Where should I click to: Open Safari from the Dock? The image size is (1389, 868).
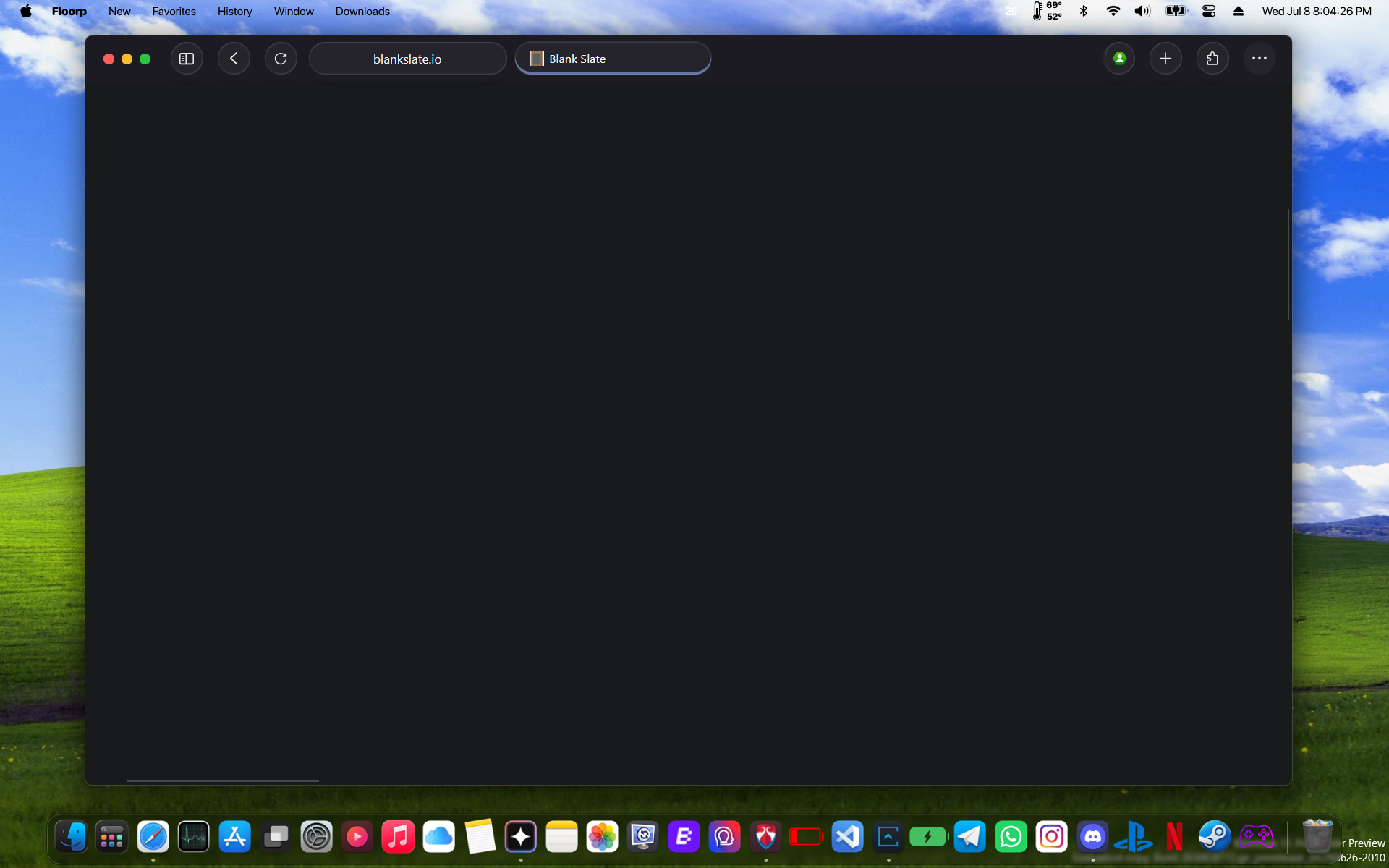click(153, 837)
